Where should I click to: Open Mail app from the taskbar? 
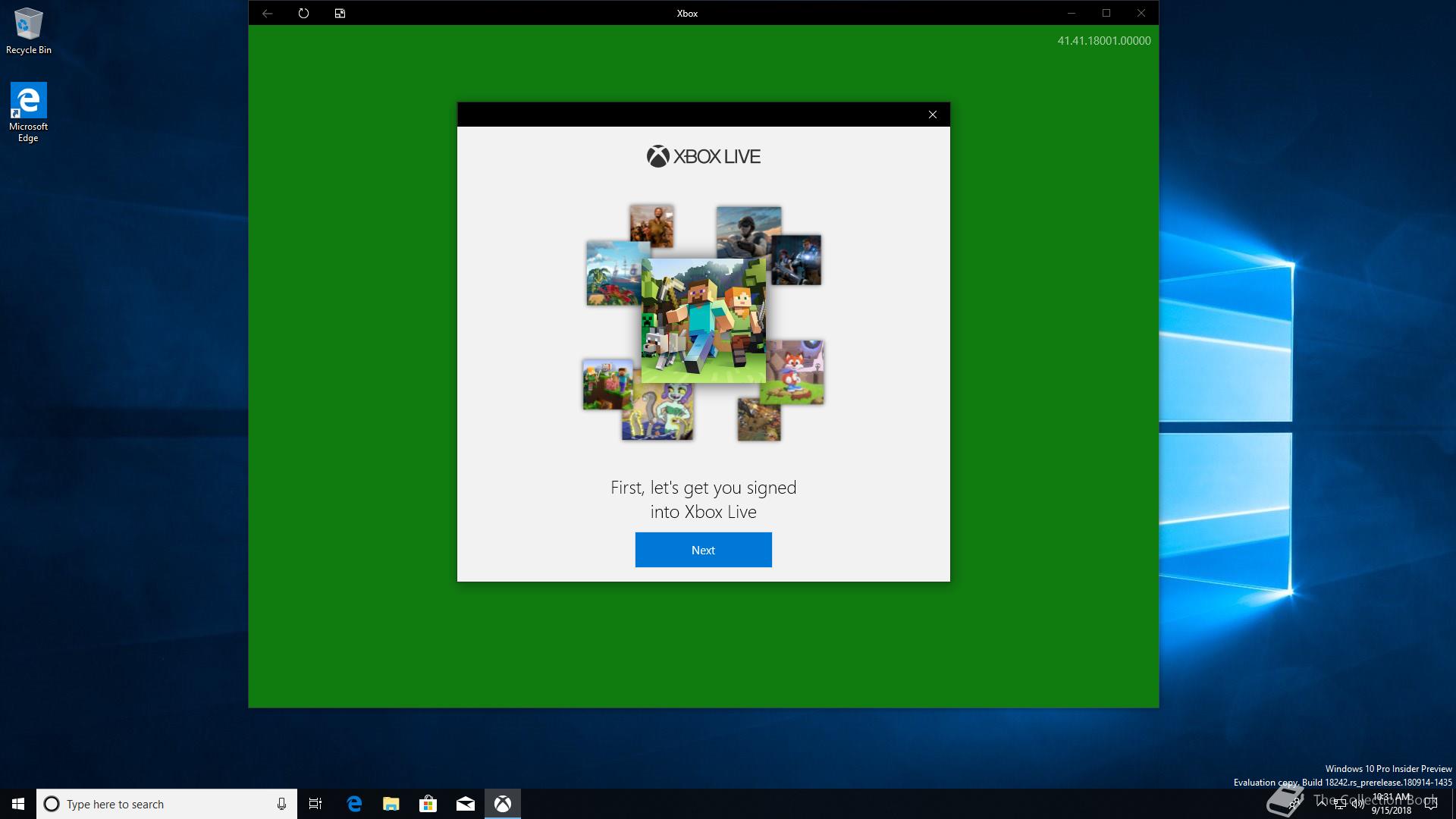pos(466,804)
